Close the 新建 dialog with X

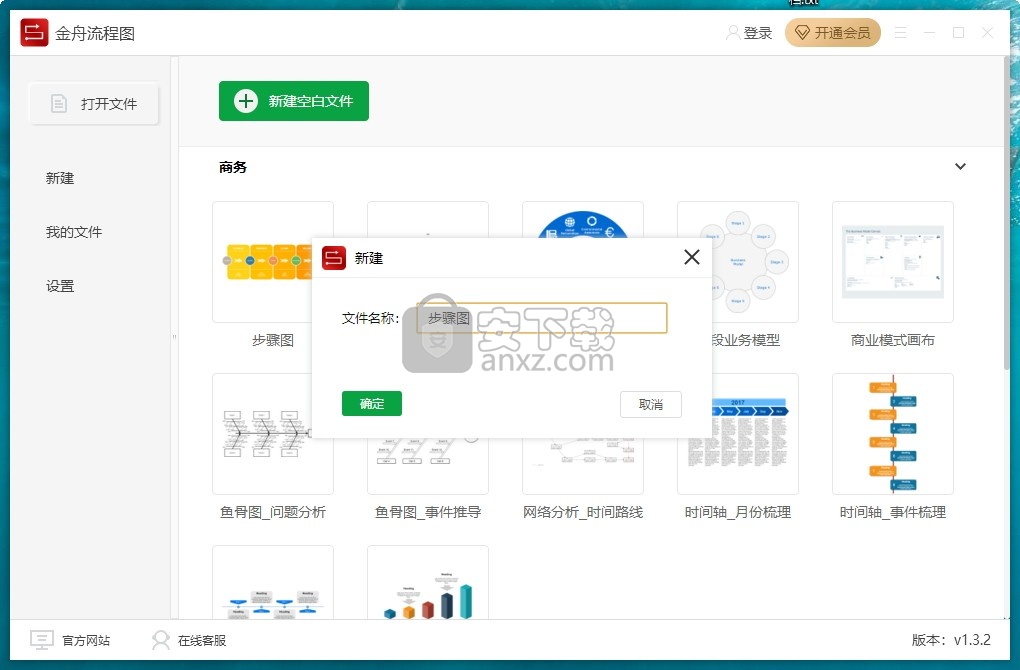(691, 257)
